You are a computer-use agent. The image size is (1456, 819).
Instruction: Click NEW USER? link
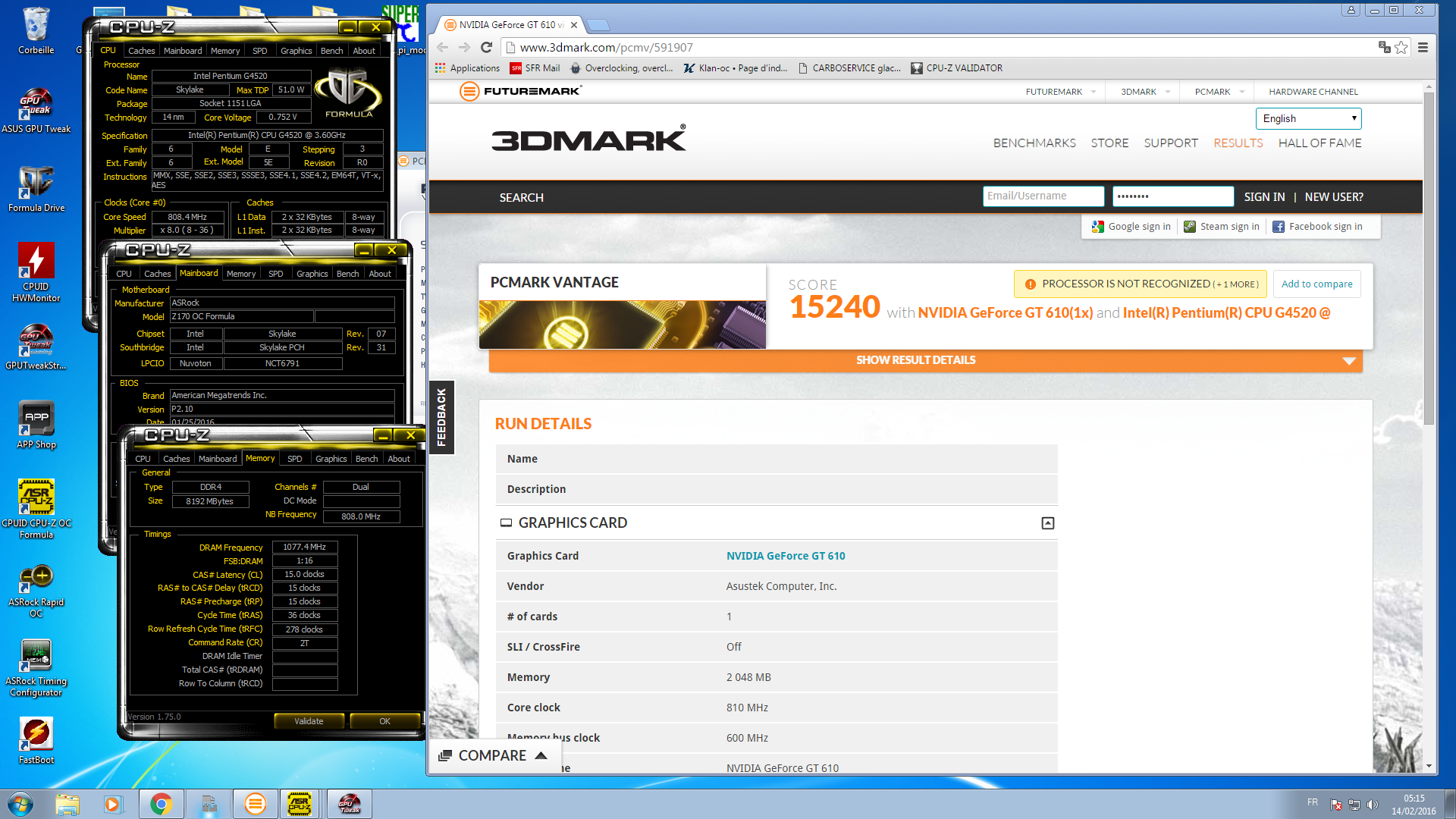pyautogui.click(x=1334, y=197)
